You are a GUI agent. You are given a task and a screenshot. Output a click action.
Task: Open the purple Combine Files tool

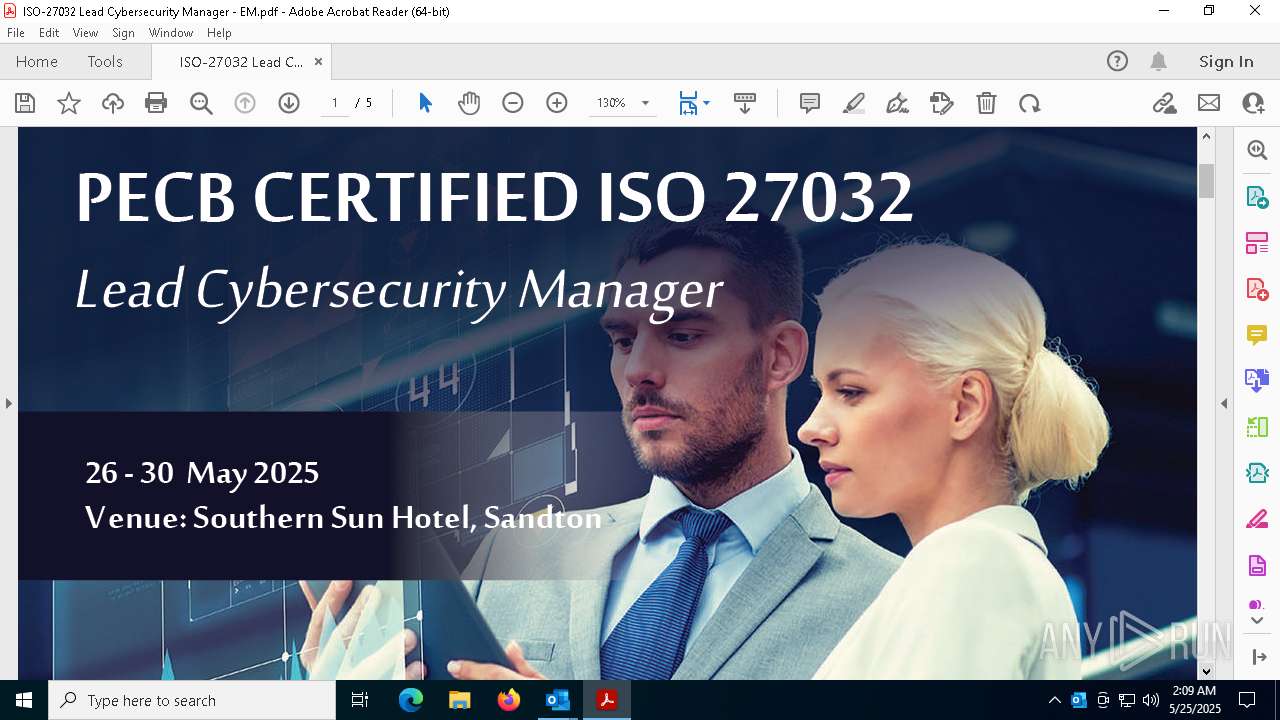[x=1257, y=381]
